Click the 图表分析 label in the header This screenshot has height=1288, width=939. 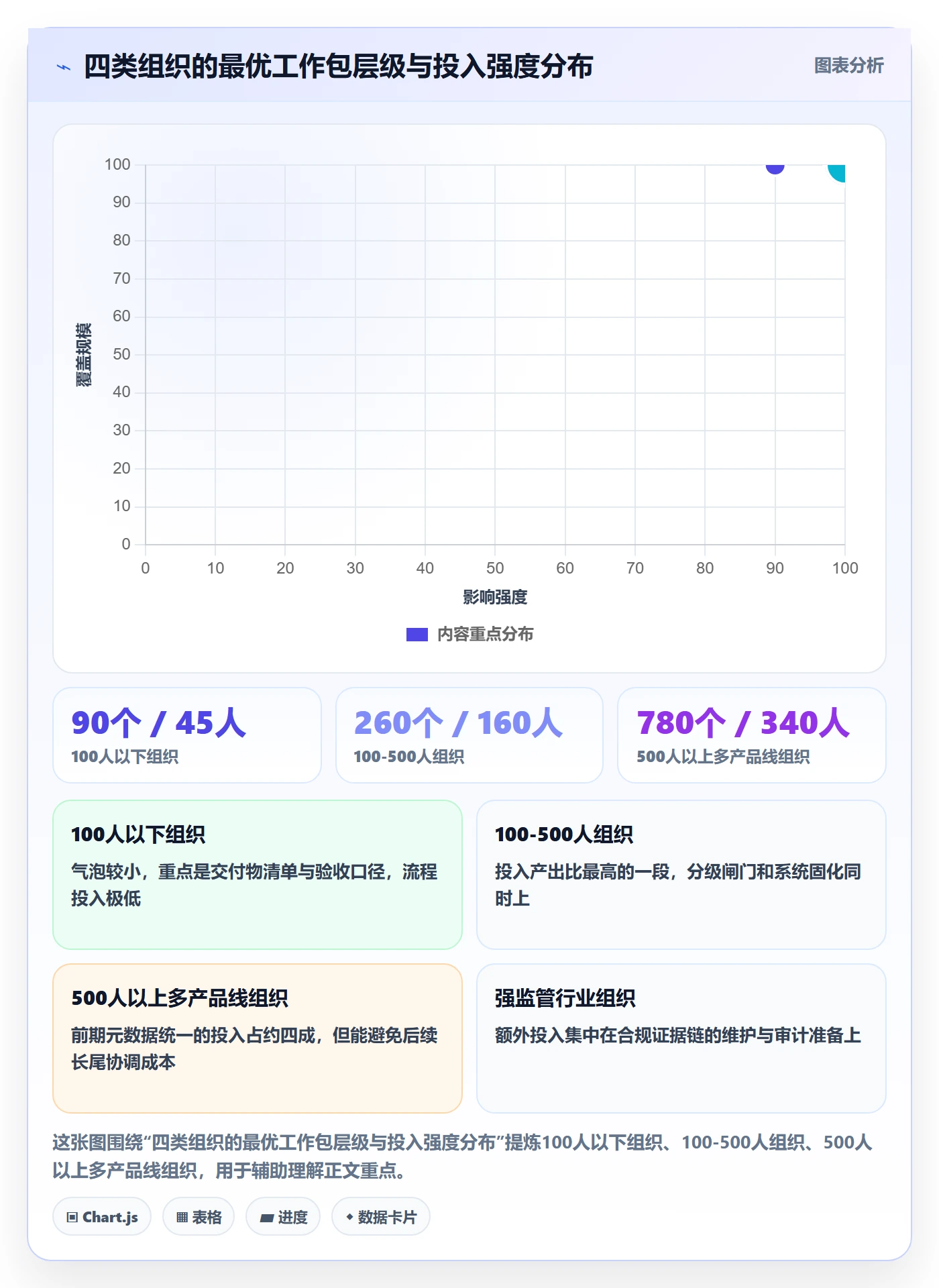click(x=848, y=66)
